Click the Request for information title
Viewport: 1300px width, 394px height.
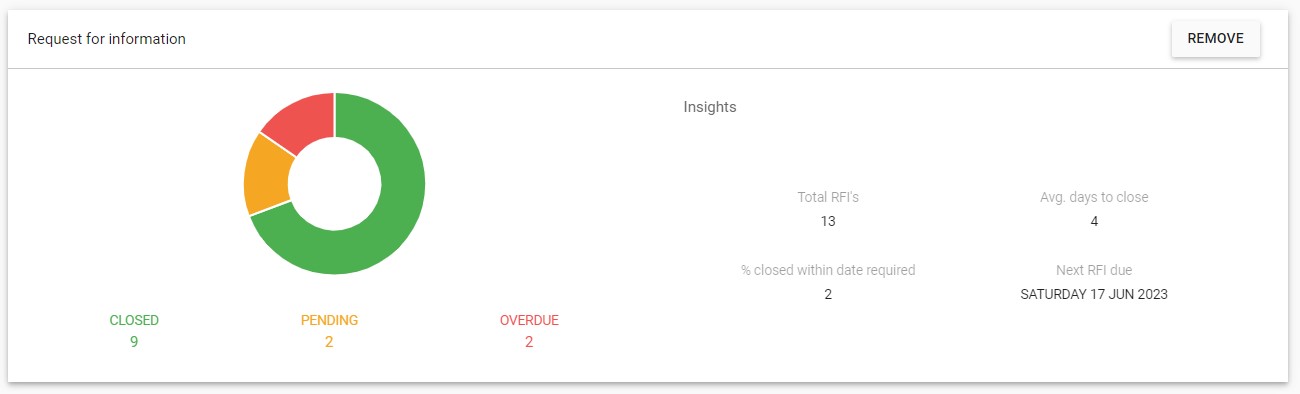(x=107, y=39)
